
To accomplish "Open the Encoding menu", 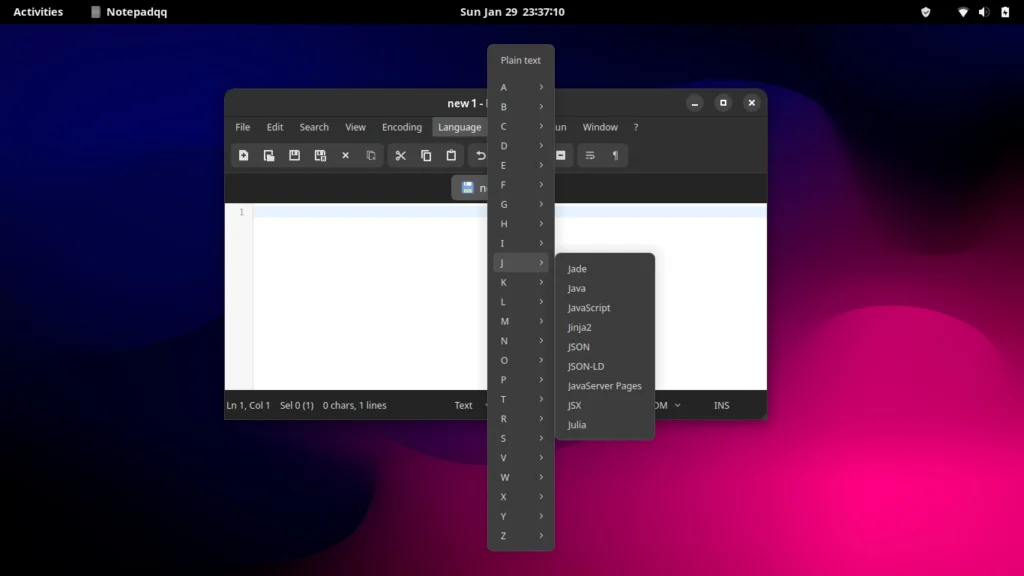I will (x=401, y=127).
